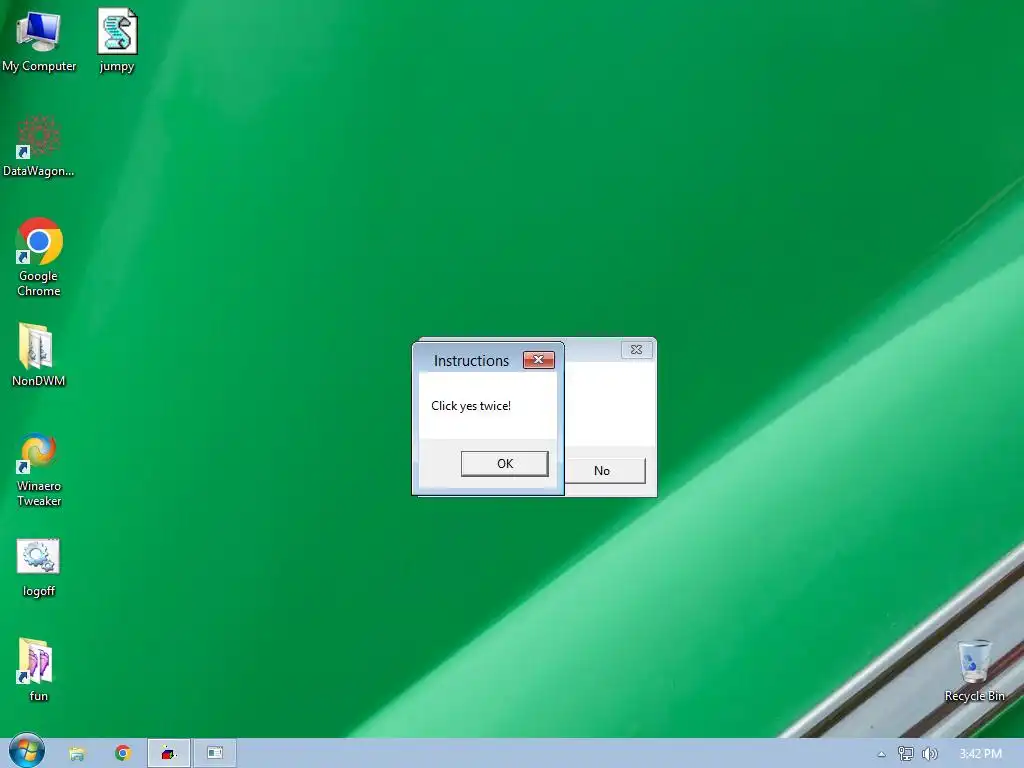Switch to the colorful script taskbar app
Image resolution: width=1024 pixels, height=768 pixels.
coord(169,753)
